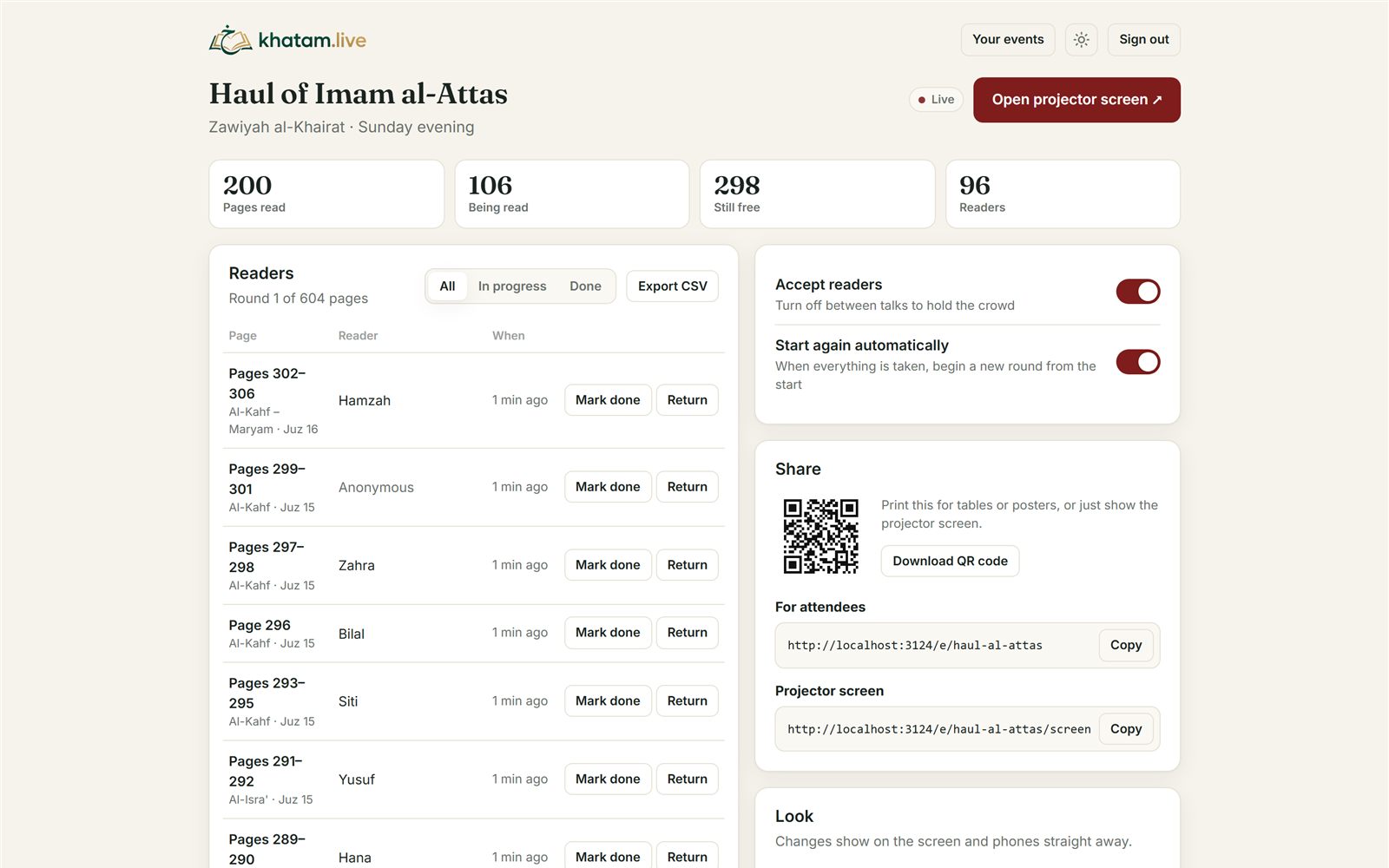This screenshot has height=868, width=1389.
Task: Export readers list as CSV
Action: point(672,286)
